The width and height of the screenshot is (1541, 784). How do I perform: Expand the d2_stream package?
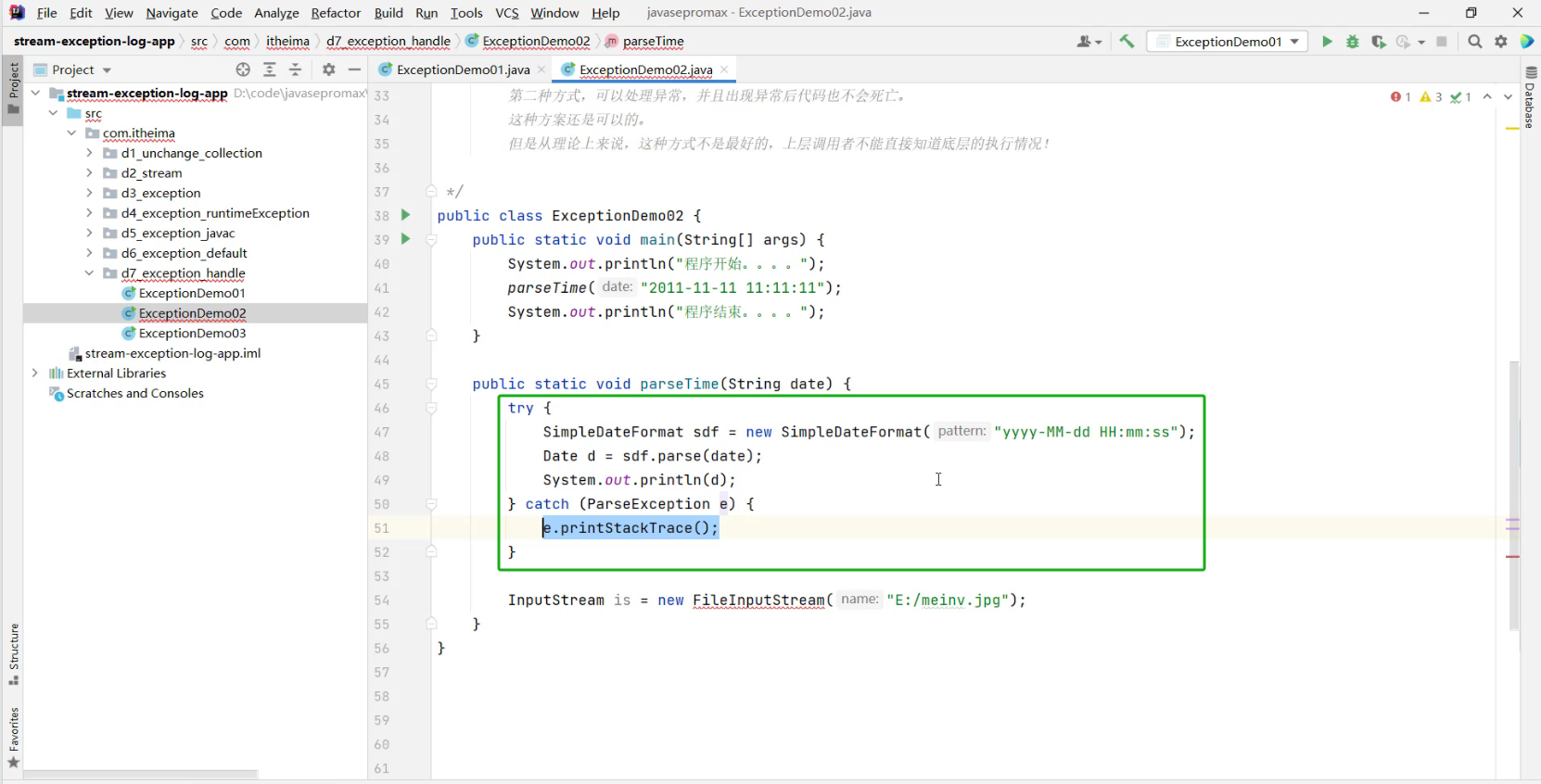(x=89, y=173)
